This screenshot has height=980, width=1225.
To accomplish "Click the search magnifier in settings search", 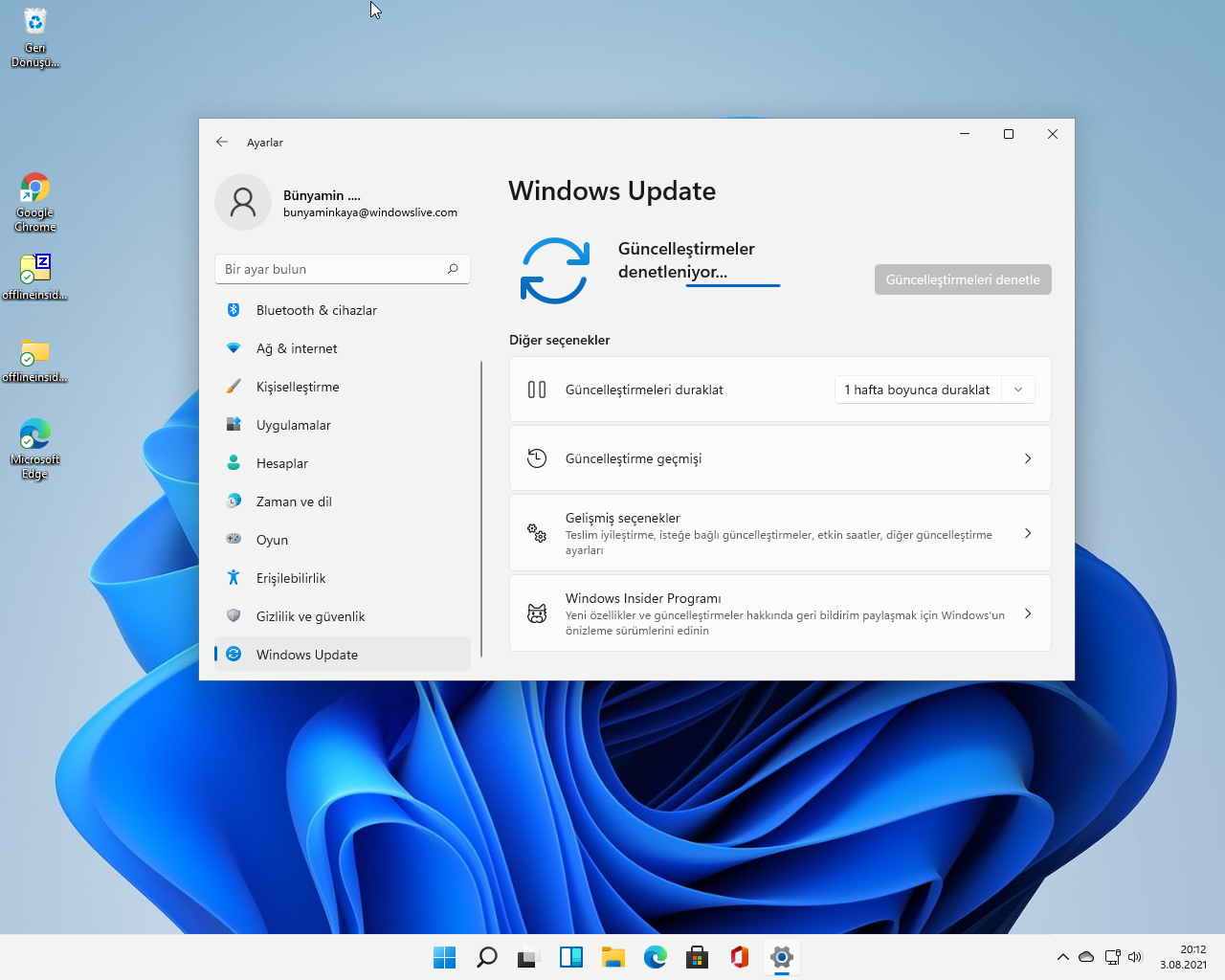I will (453, 269).
